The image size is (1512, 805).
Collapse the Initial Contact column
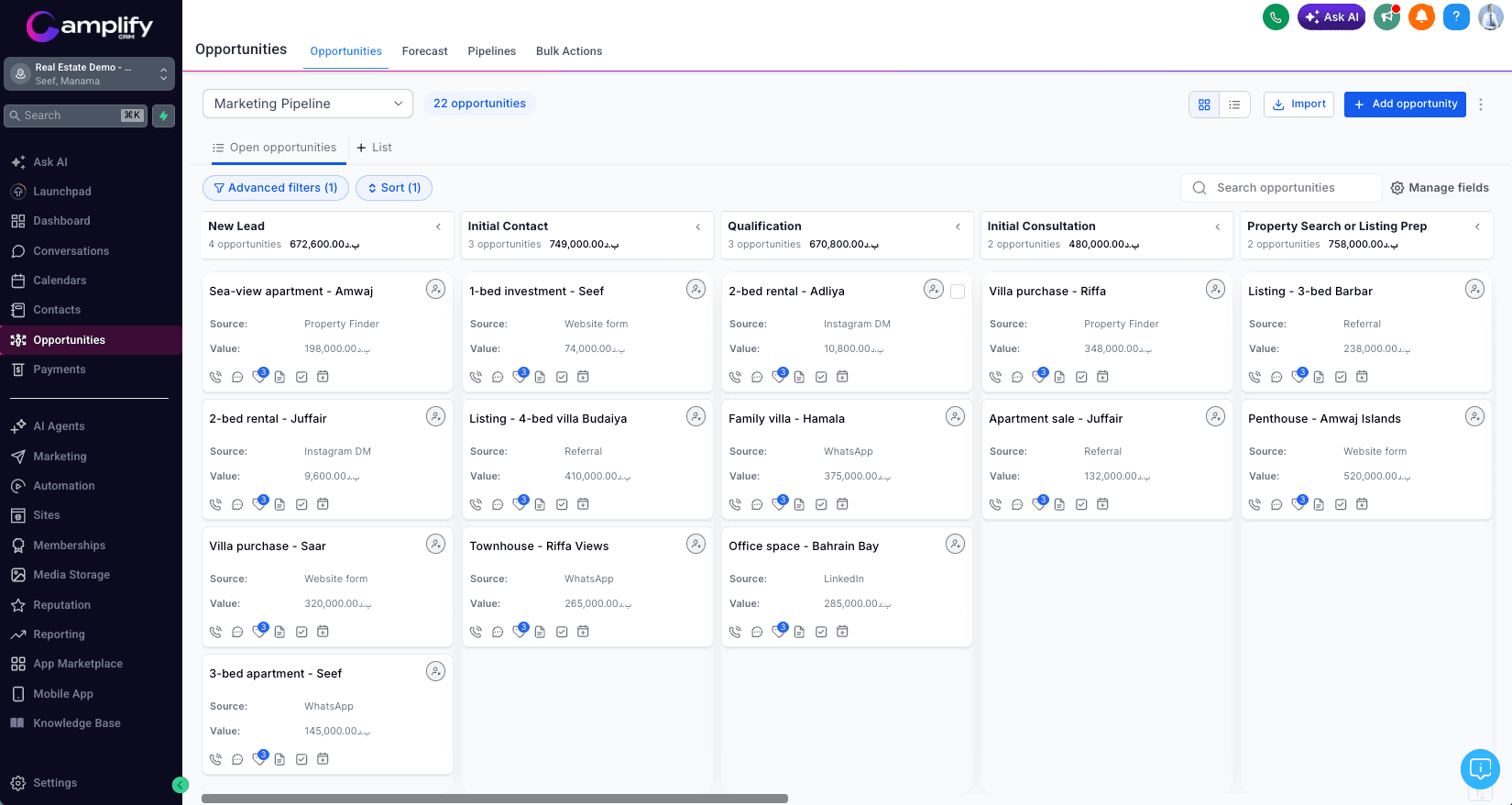[698, 226]
